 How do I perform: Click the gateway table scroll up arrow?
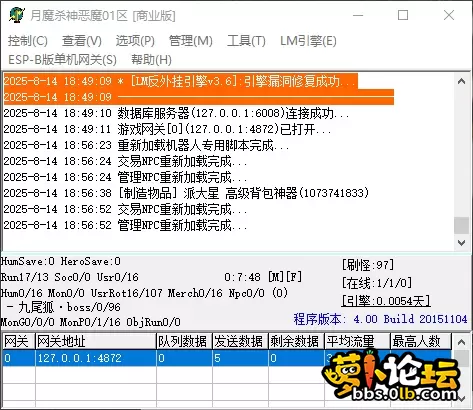coord(461,342)
